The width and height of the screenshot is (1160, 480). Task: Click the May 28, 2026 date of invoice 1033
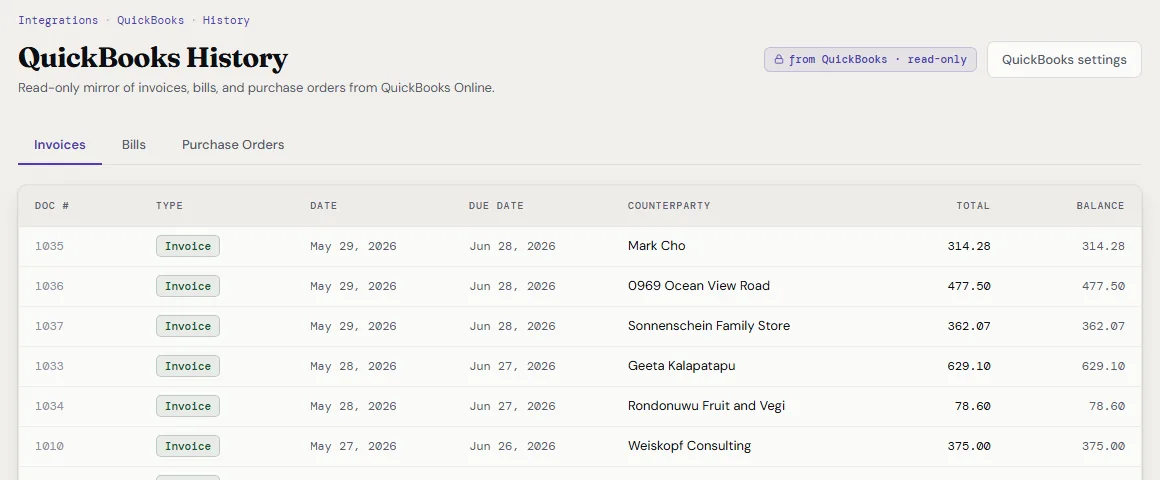coord(353,366)
